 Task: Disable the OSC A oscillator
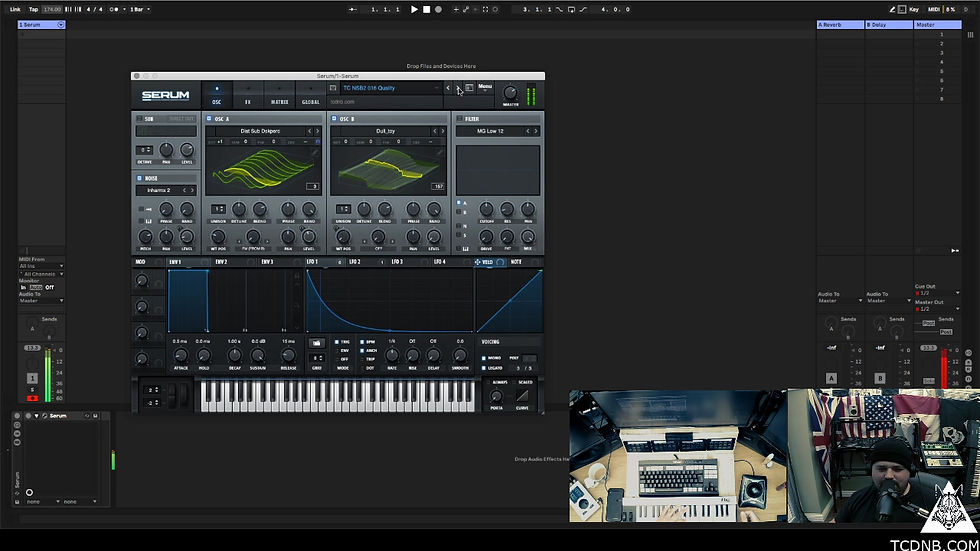coord(209,119)
